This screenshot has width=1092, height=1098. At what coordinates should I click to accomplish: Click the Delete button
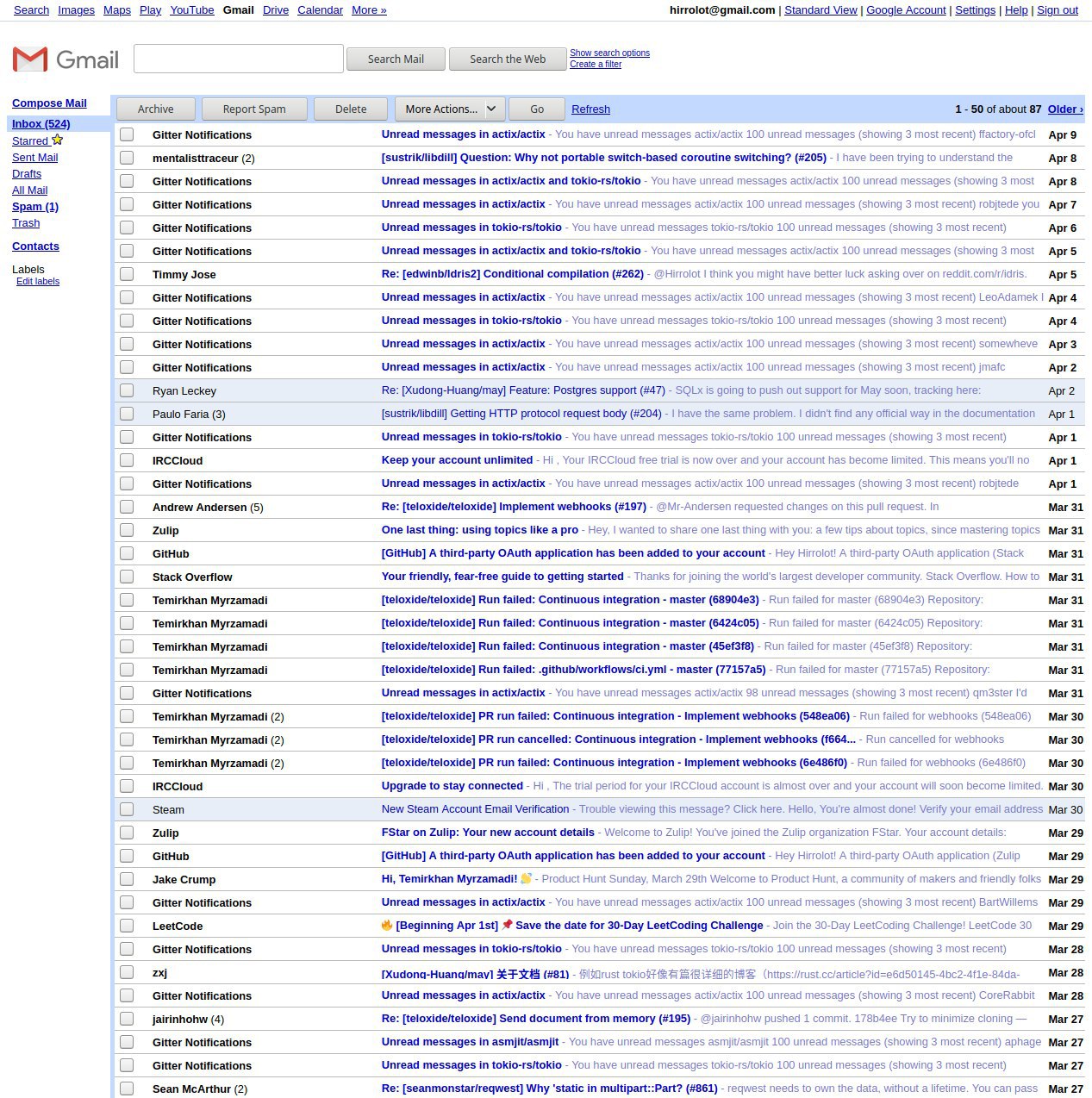coord(351,109)
